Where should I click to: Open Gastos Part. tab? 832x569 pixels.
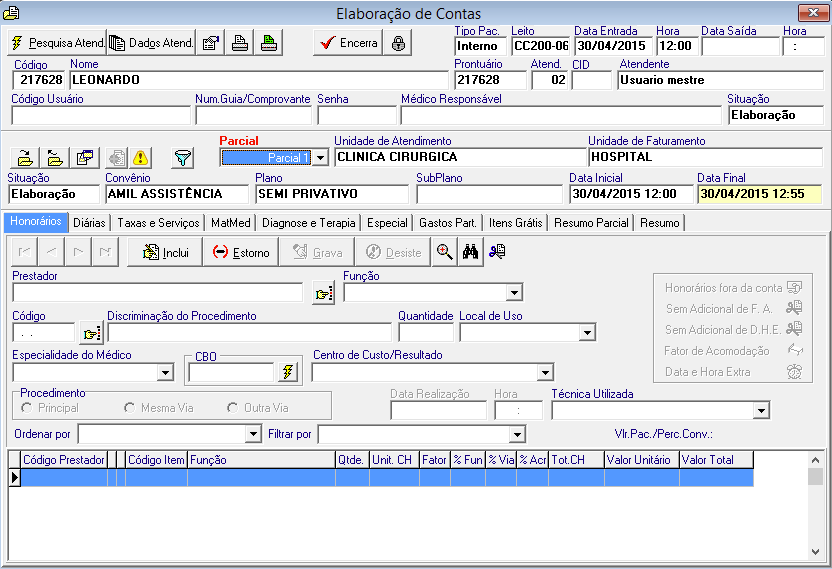point(448,223)
